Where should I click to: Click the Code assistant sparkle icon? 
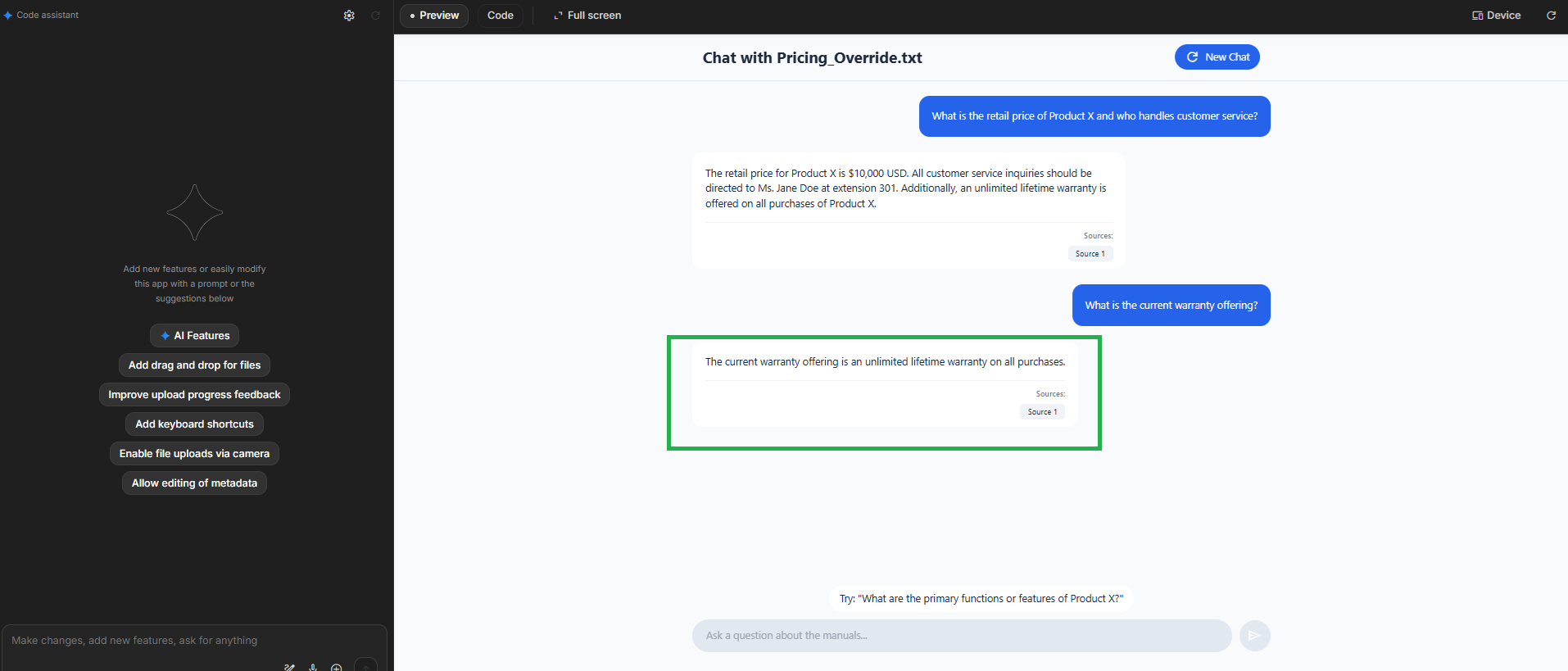click(9, 14)
